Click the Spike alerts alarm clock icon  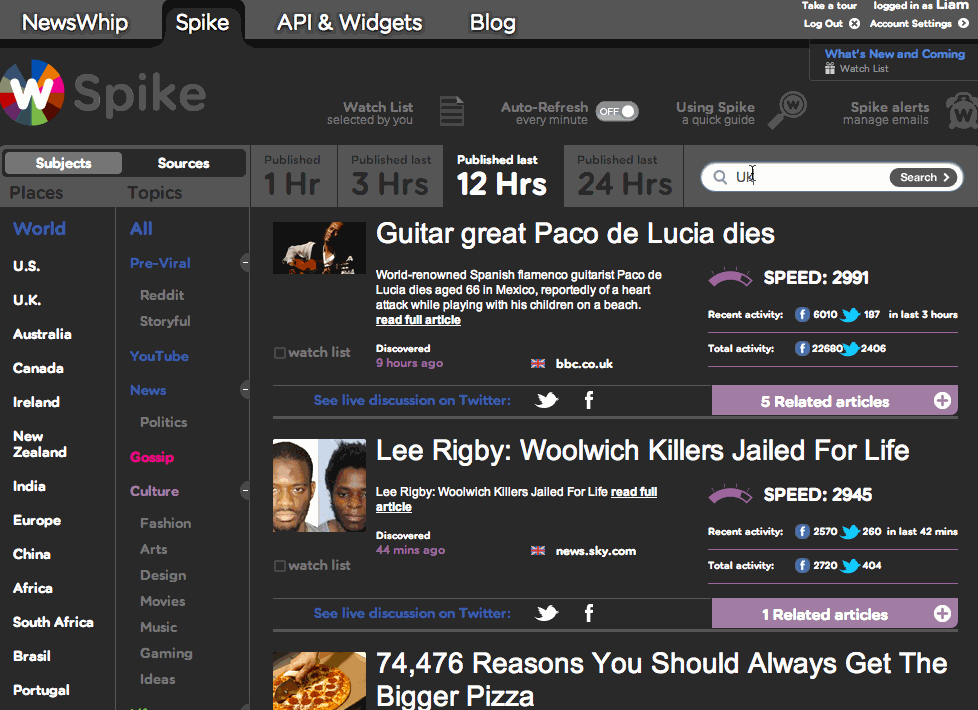pos(960,110)
